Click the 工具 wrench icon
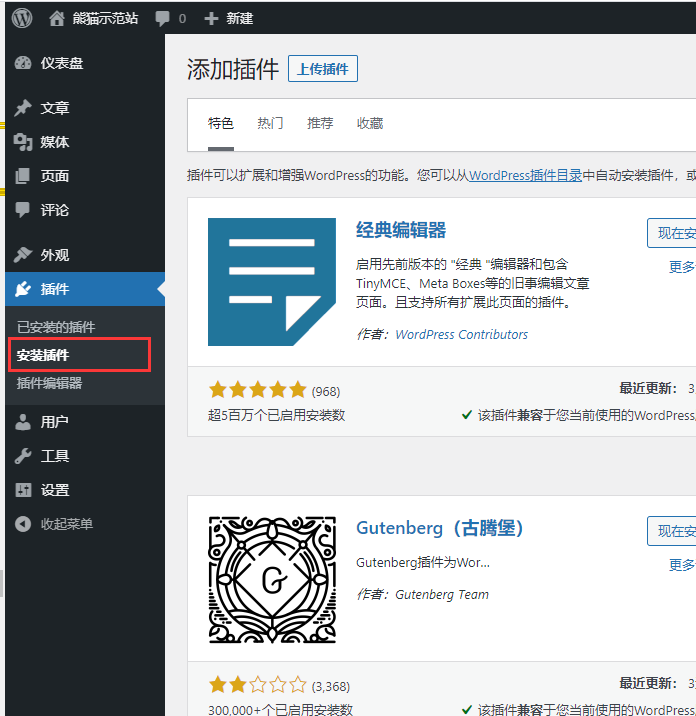Screen dimensions: 696x716 point(23,456)
